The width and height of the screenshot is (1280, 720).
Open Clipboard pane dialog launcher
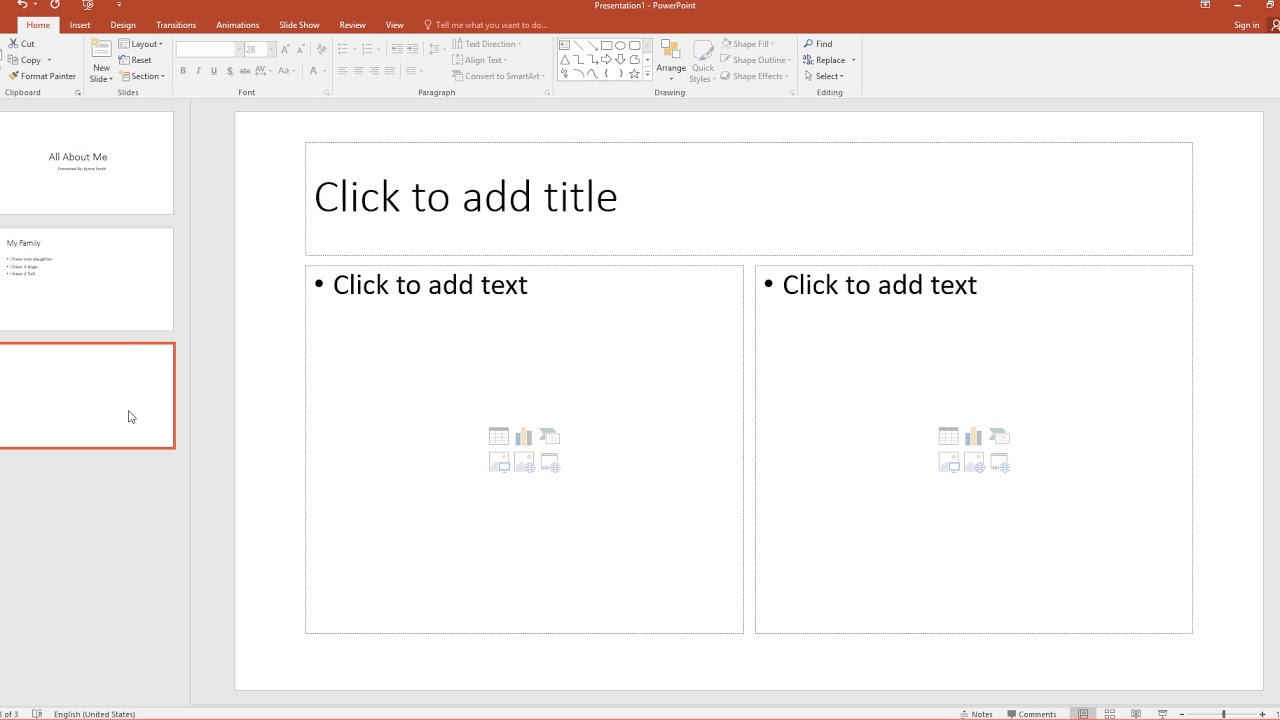(x=78, y=93)
